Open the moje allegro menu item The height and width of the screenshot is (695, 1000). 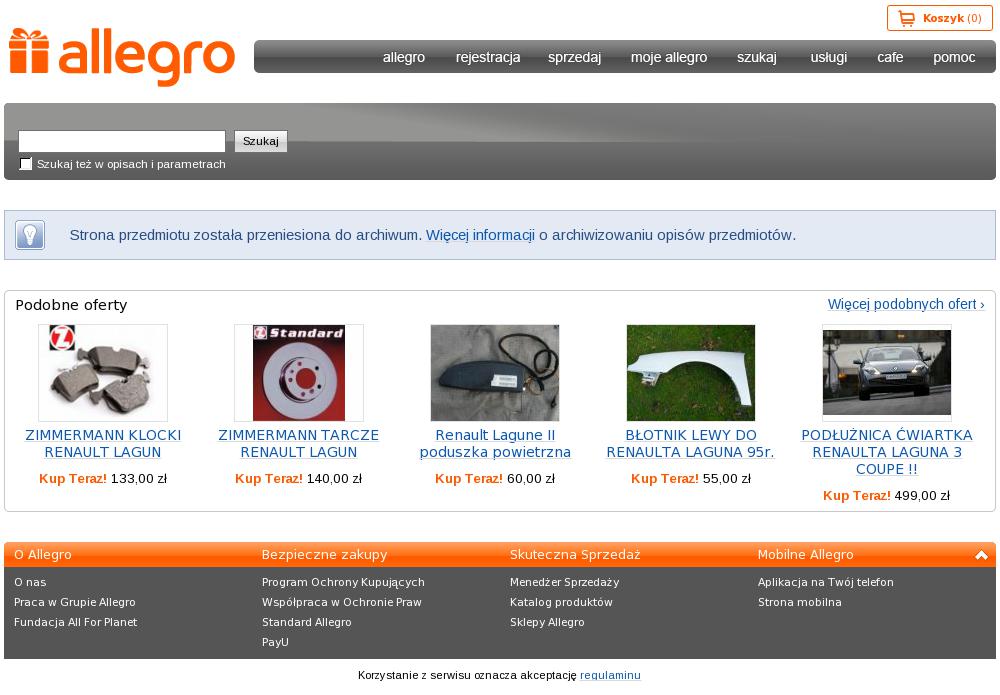coord(669,57)
